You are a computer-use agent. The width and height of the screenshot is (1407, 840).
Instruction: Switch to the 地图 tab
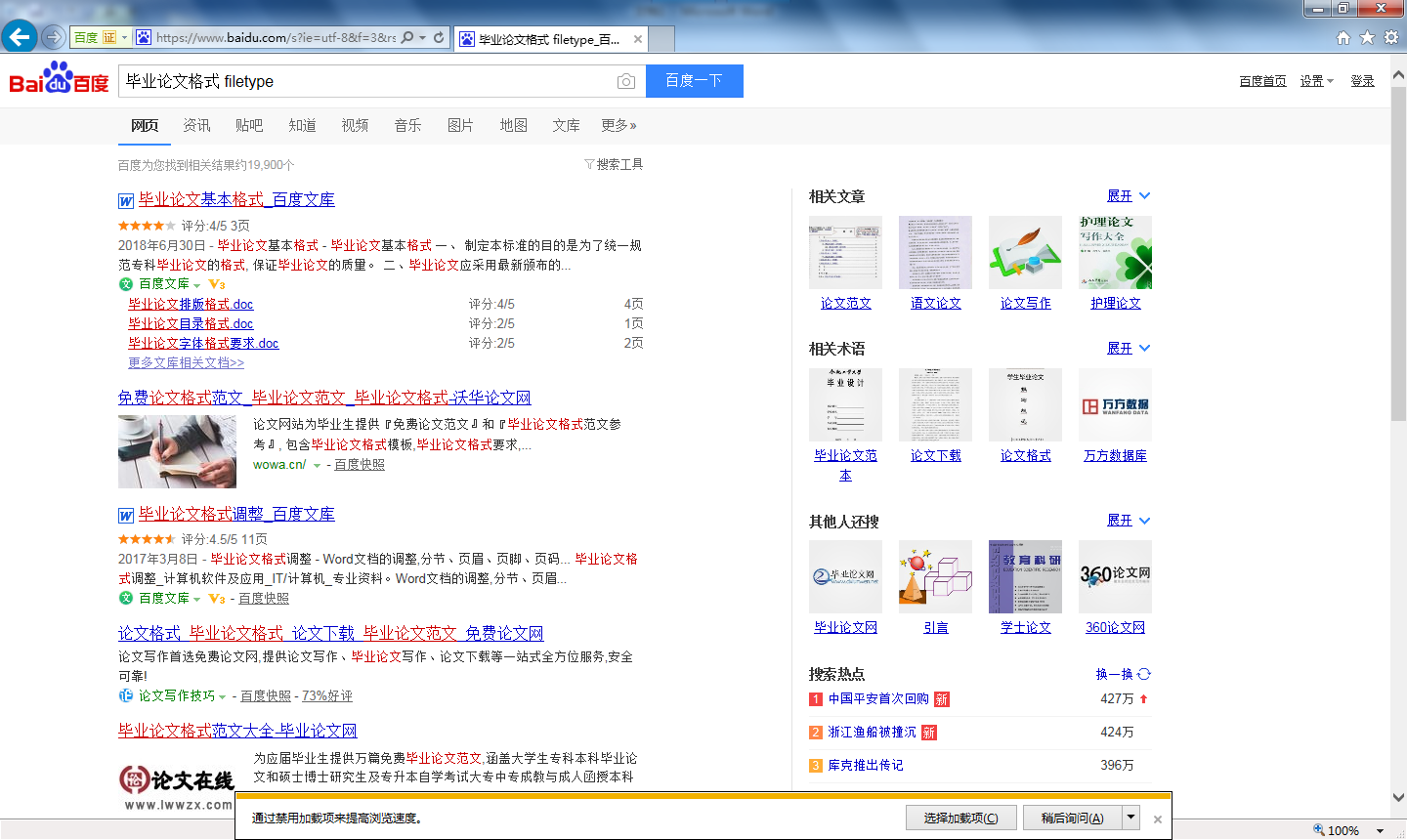[x=513, y=125]
